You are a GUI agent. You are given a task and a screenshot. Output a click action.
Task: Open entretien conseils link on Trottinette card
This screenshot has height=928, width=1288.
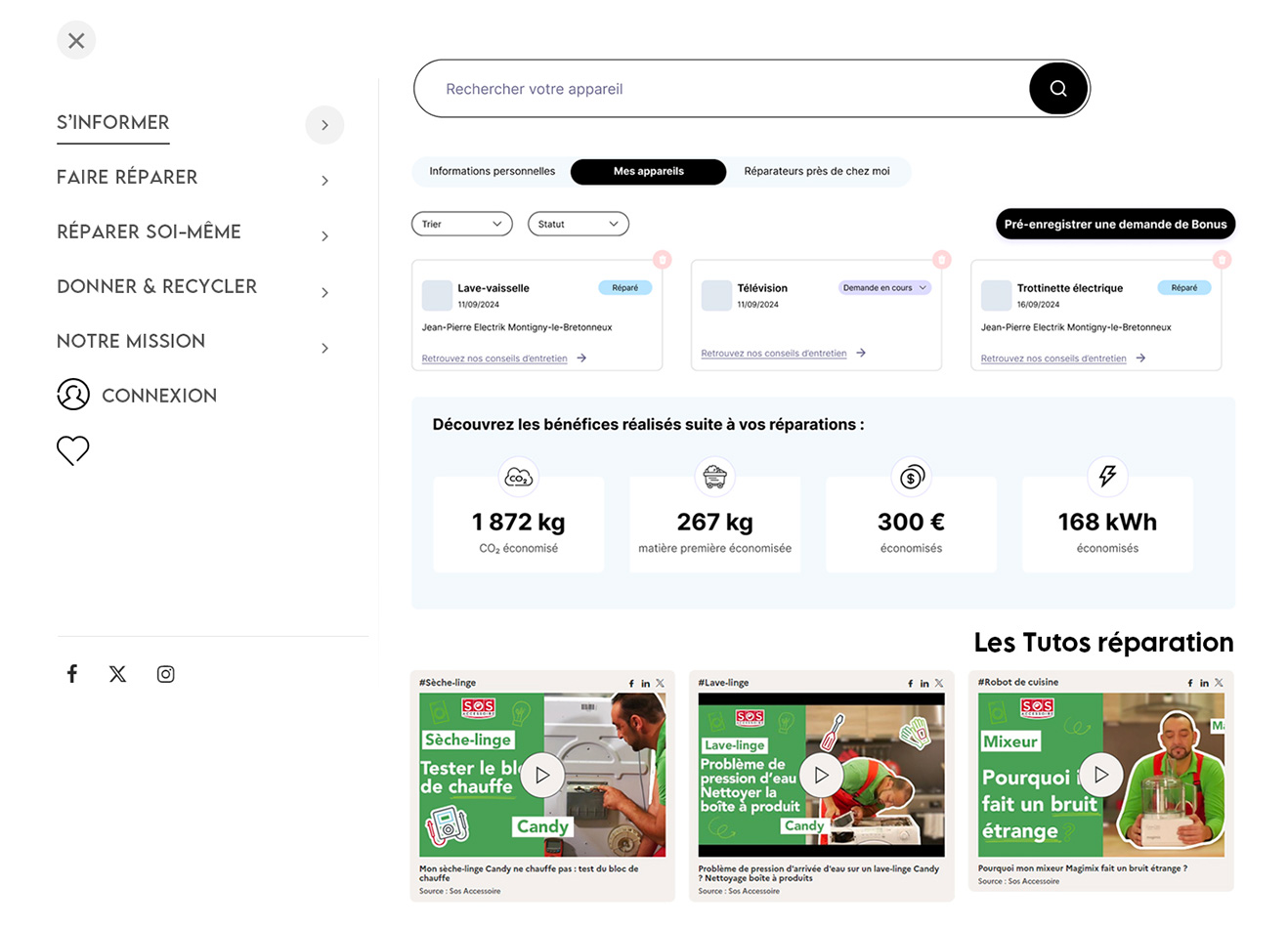[1053, 359]
